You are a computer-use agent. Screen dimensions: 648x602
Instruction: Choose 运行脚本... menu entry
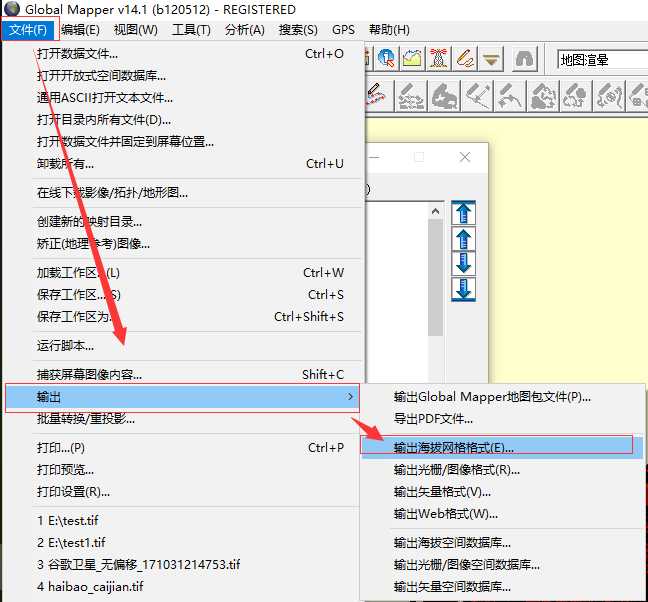184,345
